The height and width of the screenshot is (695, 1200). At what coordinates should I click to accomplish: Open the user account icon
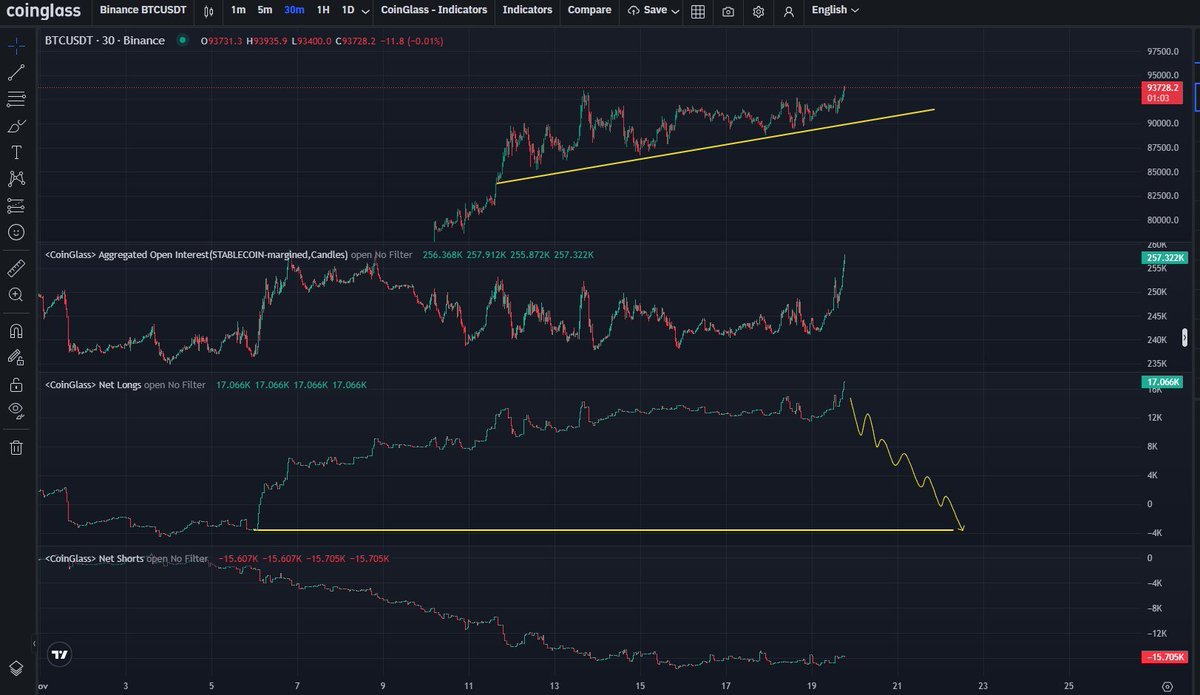[x=790, y=11]
